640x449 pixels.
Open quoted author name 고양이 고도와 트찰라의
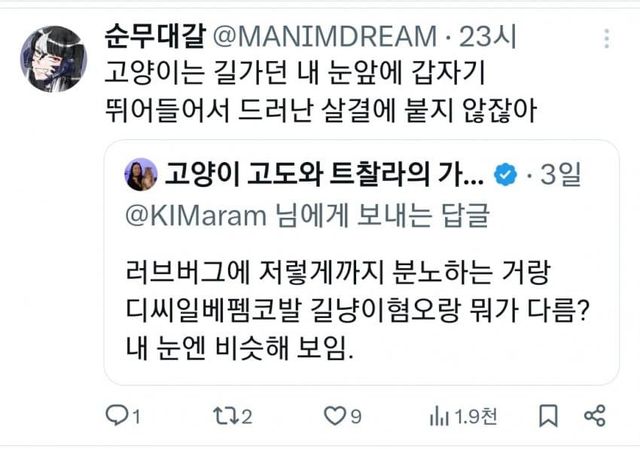[298, 175]
